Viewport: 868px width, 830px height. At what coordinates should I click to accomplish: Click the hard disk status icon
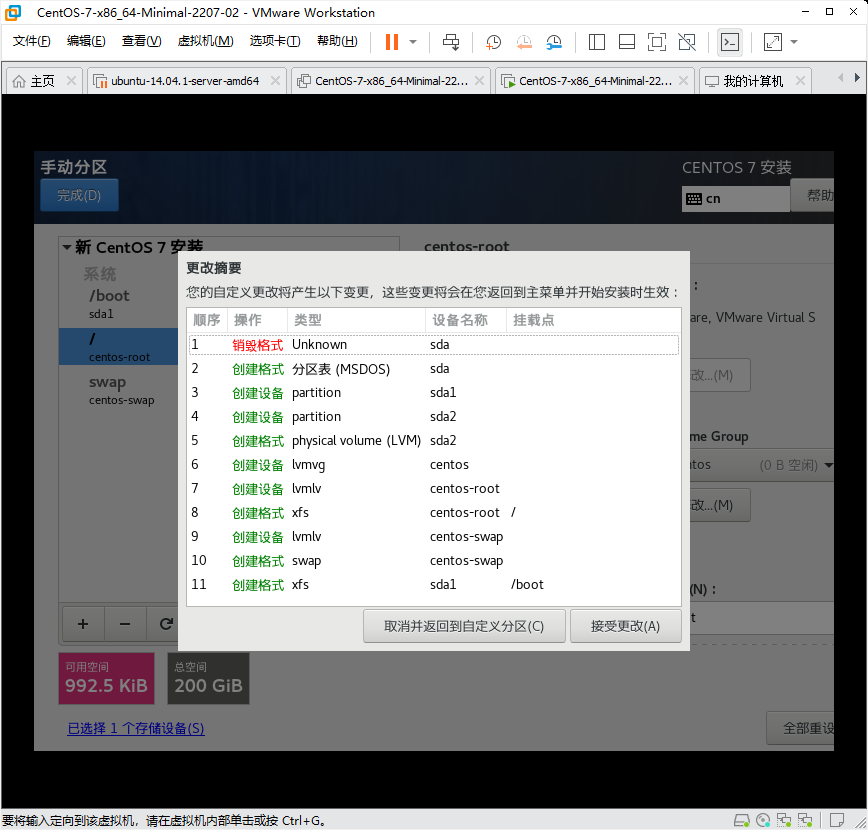click(x=742, y=820)
